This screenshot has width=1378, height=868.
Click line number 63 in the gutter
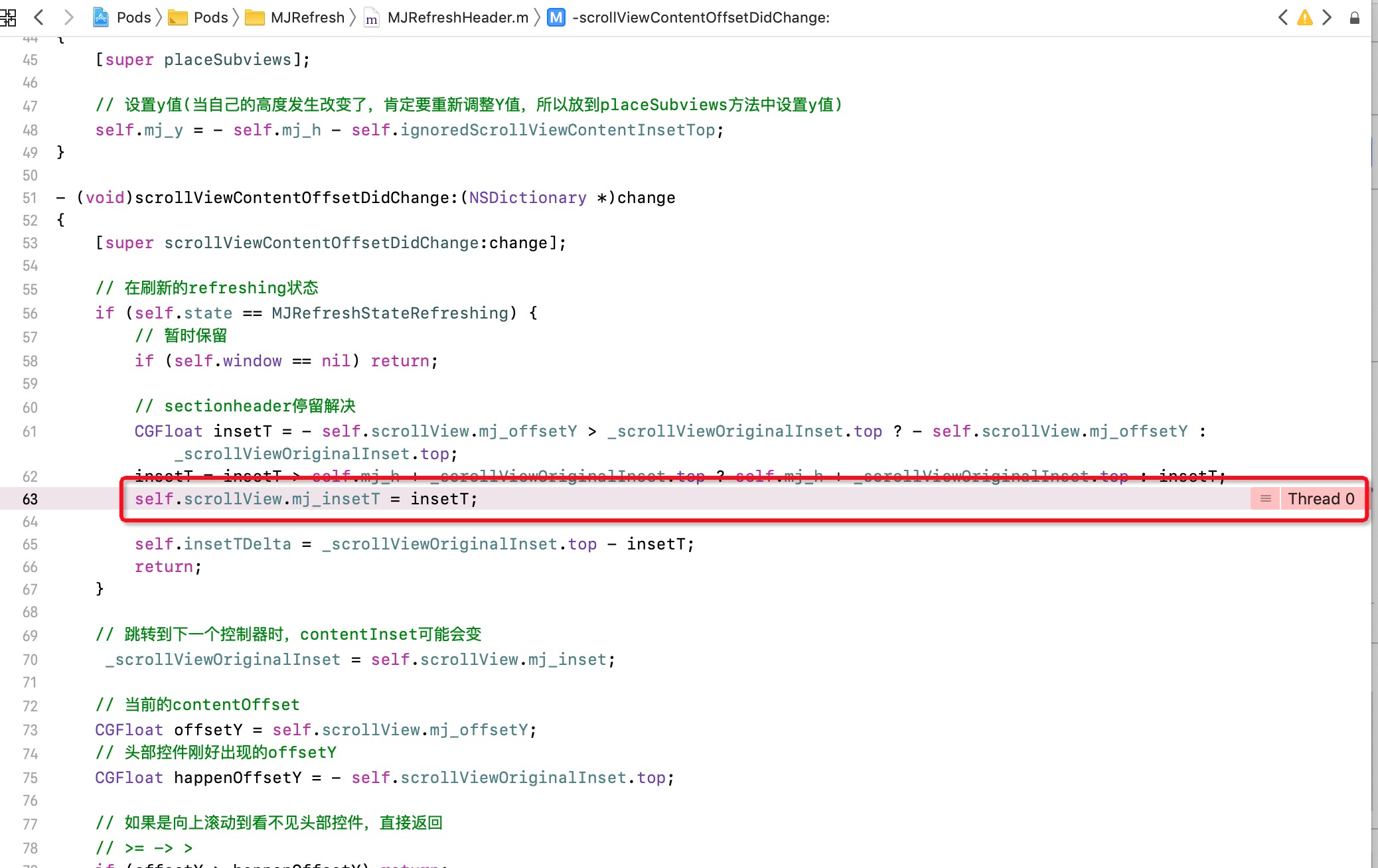(30, 499)
